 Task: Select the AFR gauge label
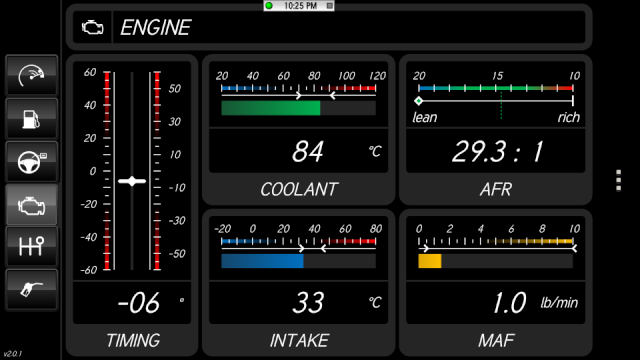(496, 189)
